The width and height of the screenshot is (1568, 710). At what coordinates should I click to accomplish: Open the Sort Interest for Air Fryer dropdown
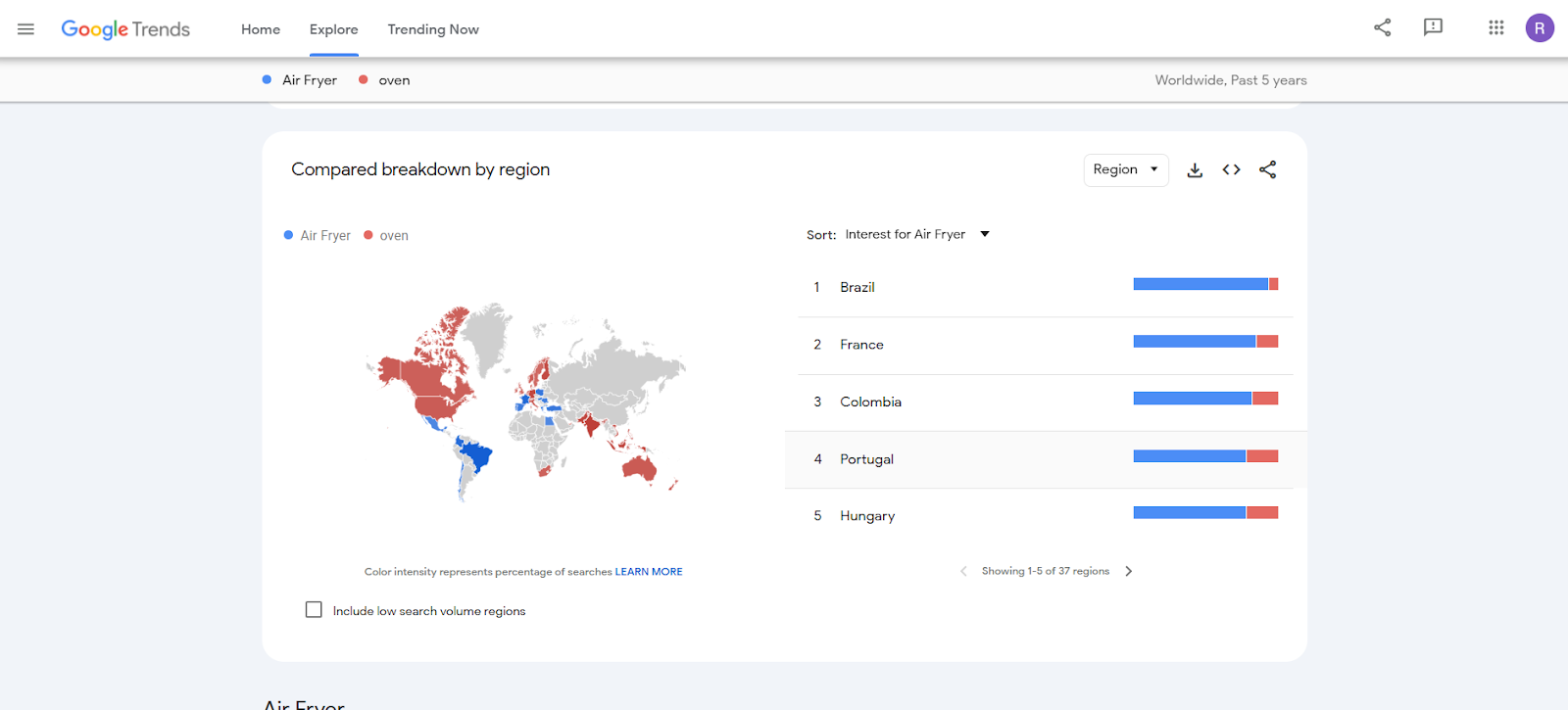pyautogui.click(x=916, y=234)
